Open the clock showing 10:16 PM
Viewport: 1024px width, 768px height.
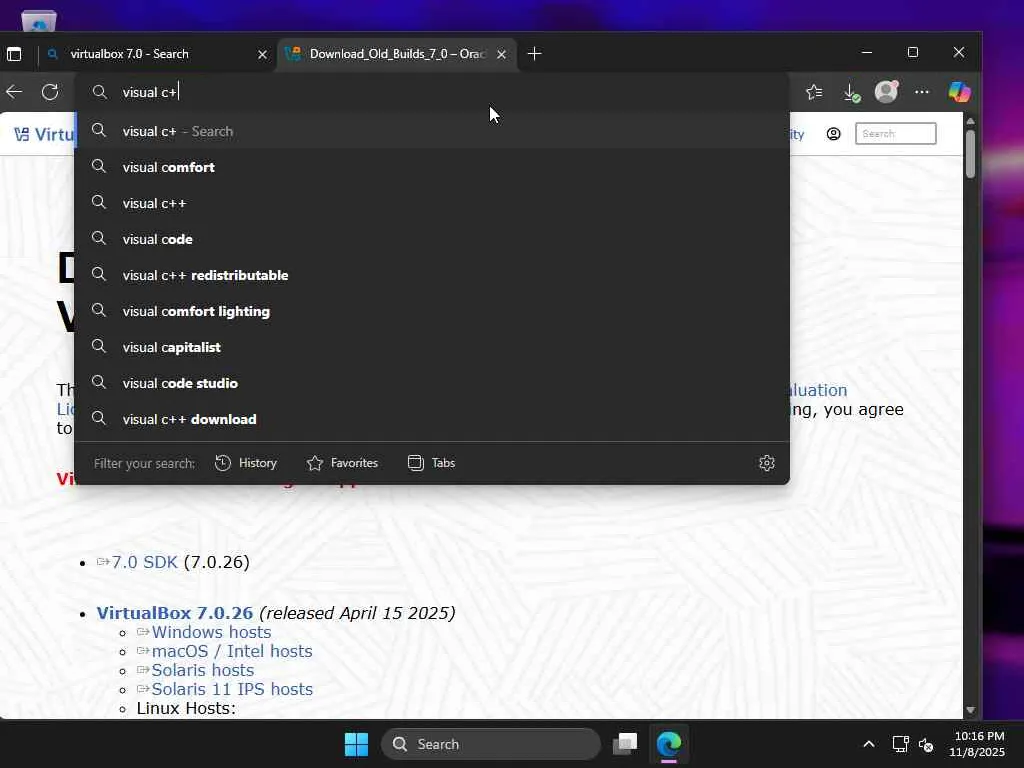[x=978, y=744]
